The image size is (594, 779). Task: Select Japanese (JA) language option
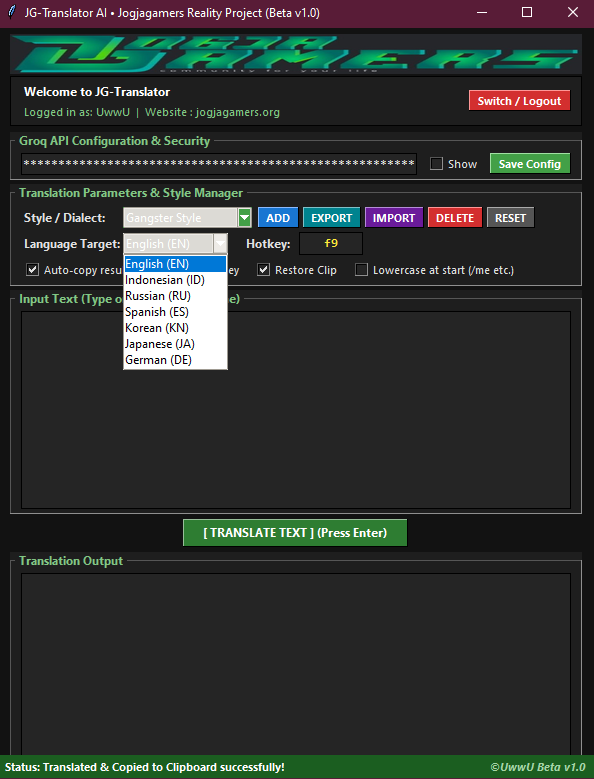[x=175, y=344]
